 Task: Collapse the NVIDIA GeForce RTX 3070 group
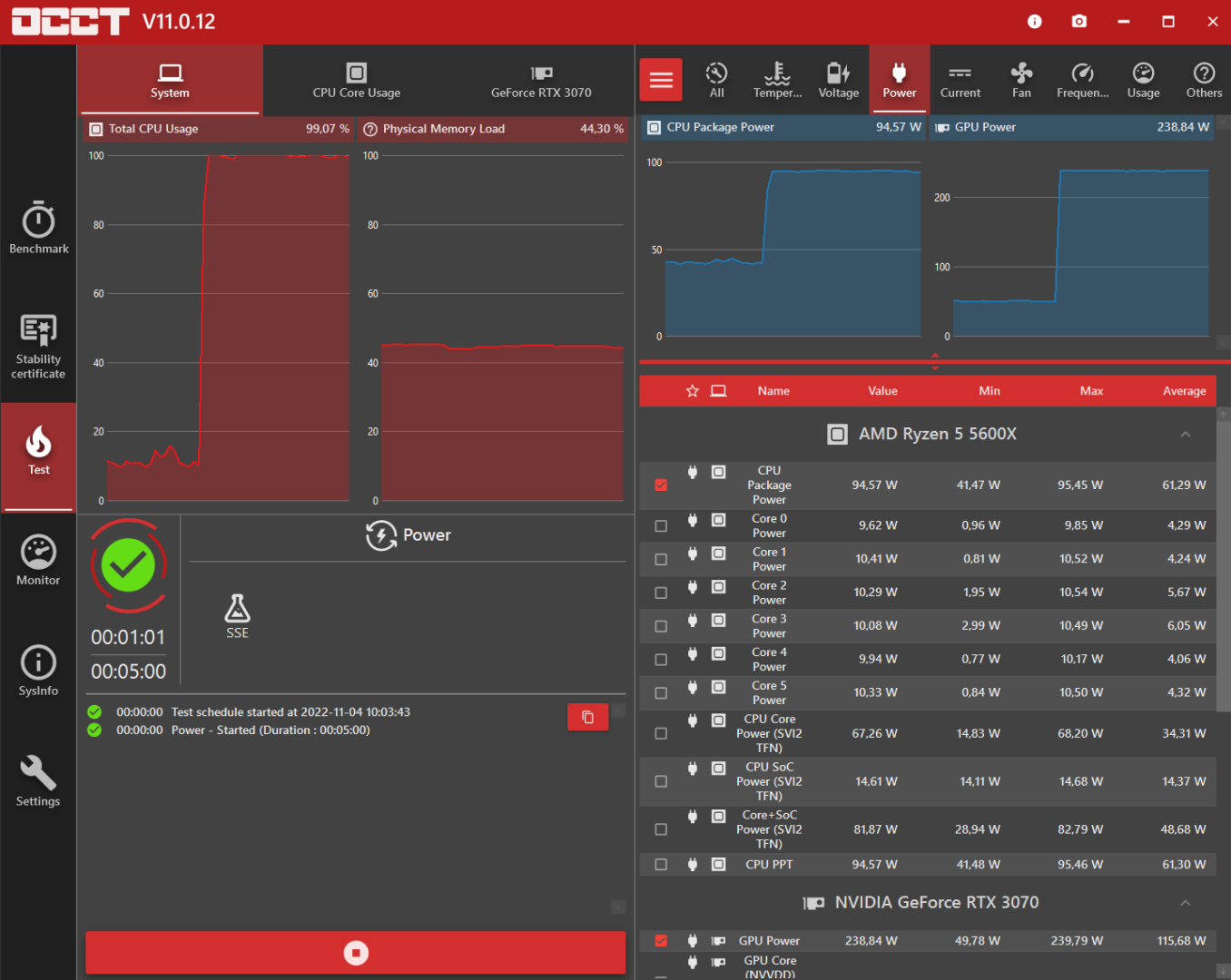[1185, 903]
